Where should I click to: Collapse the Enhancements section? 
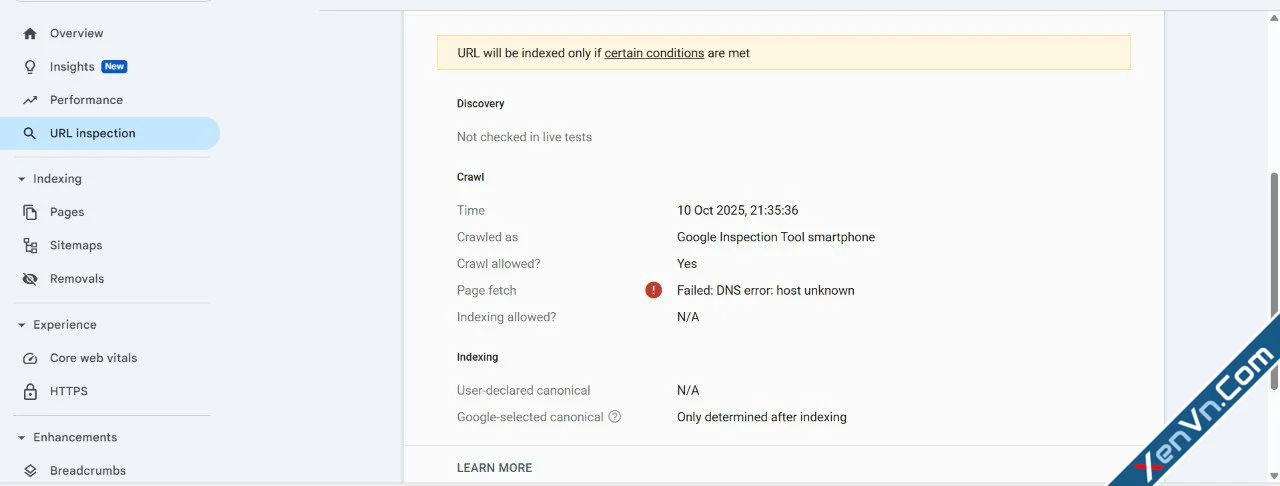[21, 437]
